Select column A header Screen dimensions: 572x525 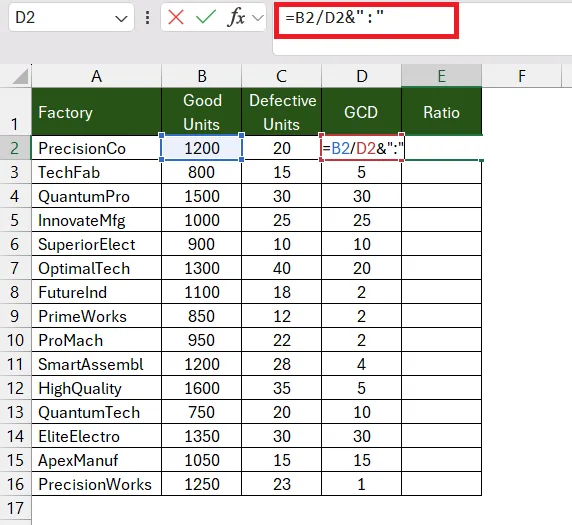pos(96,76)
